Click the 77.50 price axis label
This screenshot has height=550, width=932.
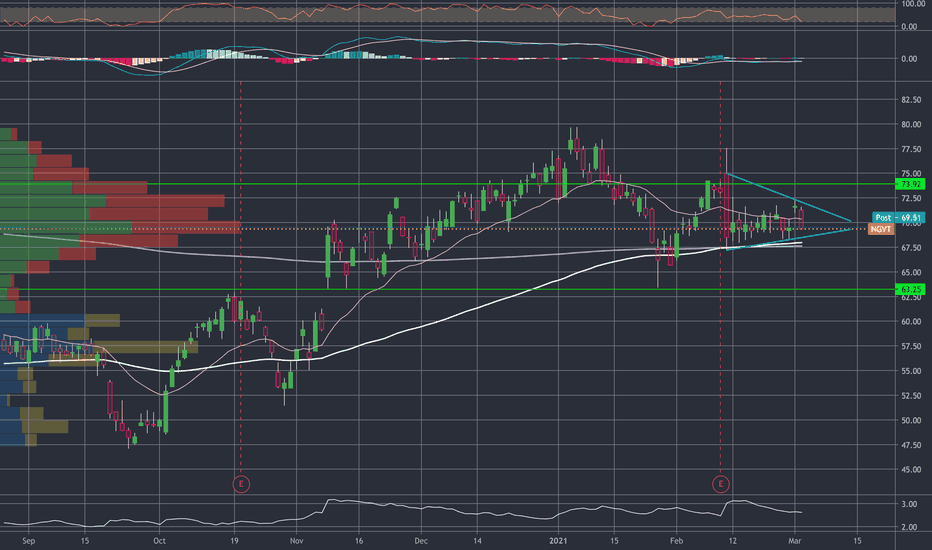point(911,149)
